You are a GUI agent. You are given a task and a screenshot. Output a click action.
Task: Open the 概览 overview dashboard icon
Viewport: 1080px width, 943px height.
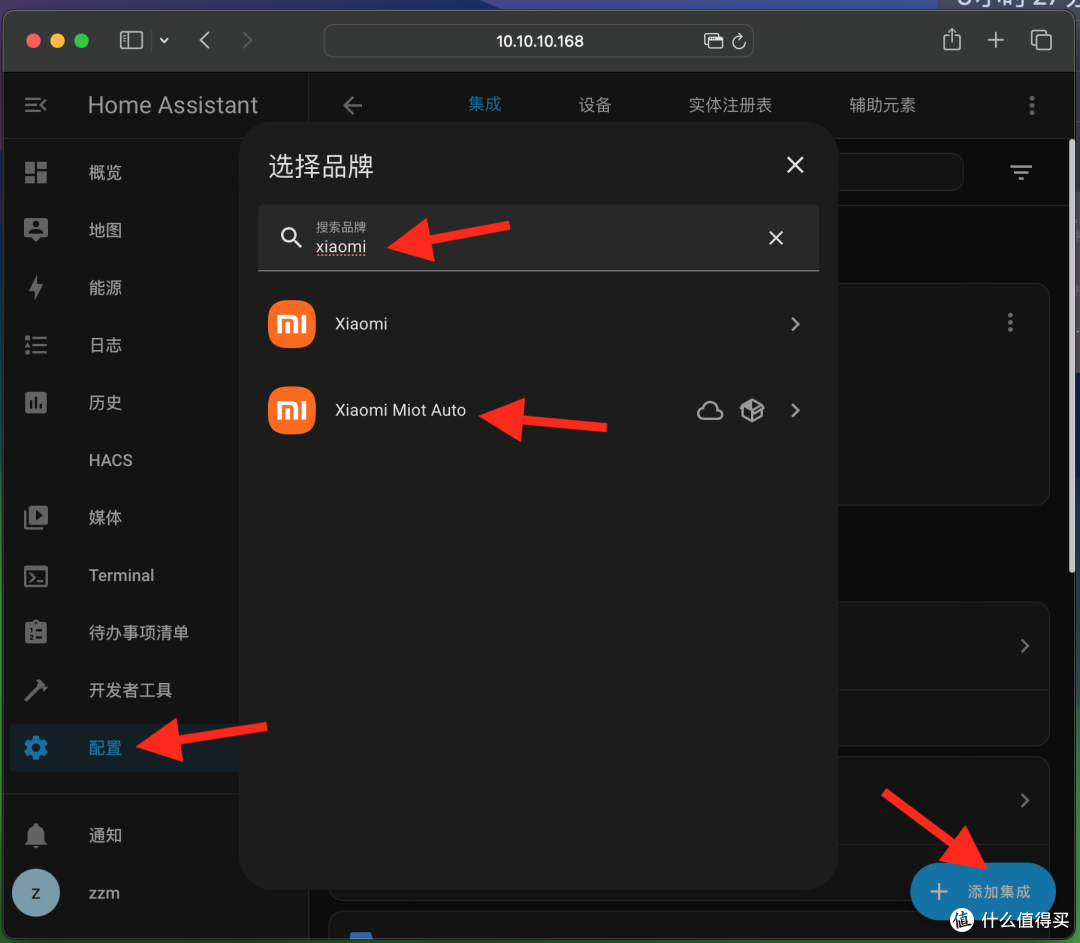click(x=36, y=172)
